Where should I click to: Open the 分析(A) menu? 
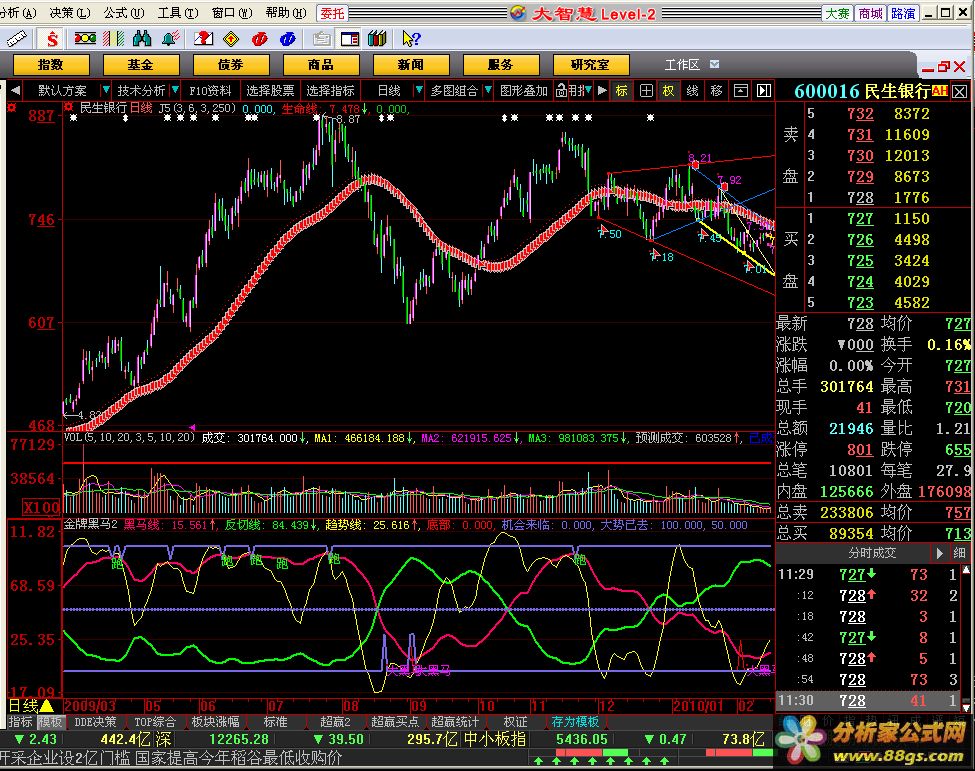[x=18, y=12]
